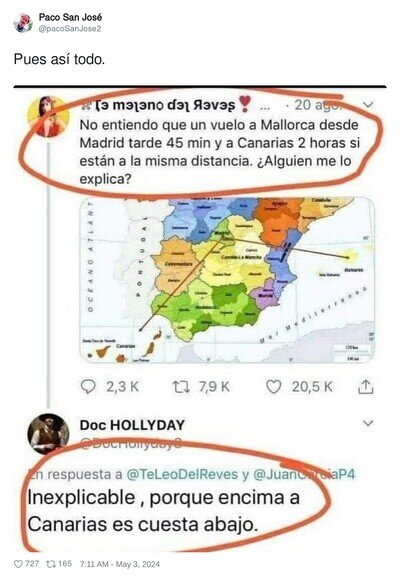Click the quoted tweet author's avatar
Image resolution: width=400 pixels, height=578 pixels.
(x=48, y=117)
